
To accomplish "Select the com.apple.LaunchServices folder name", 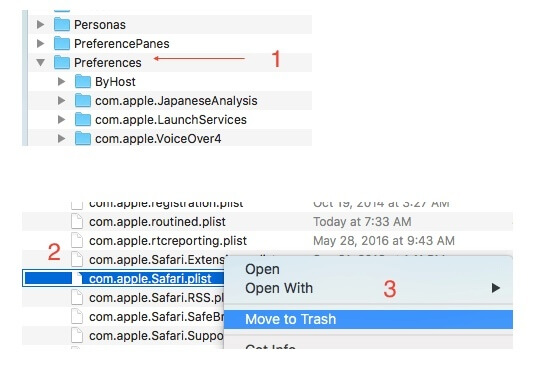I will [171, 120].
